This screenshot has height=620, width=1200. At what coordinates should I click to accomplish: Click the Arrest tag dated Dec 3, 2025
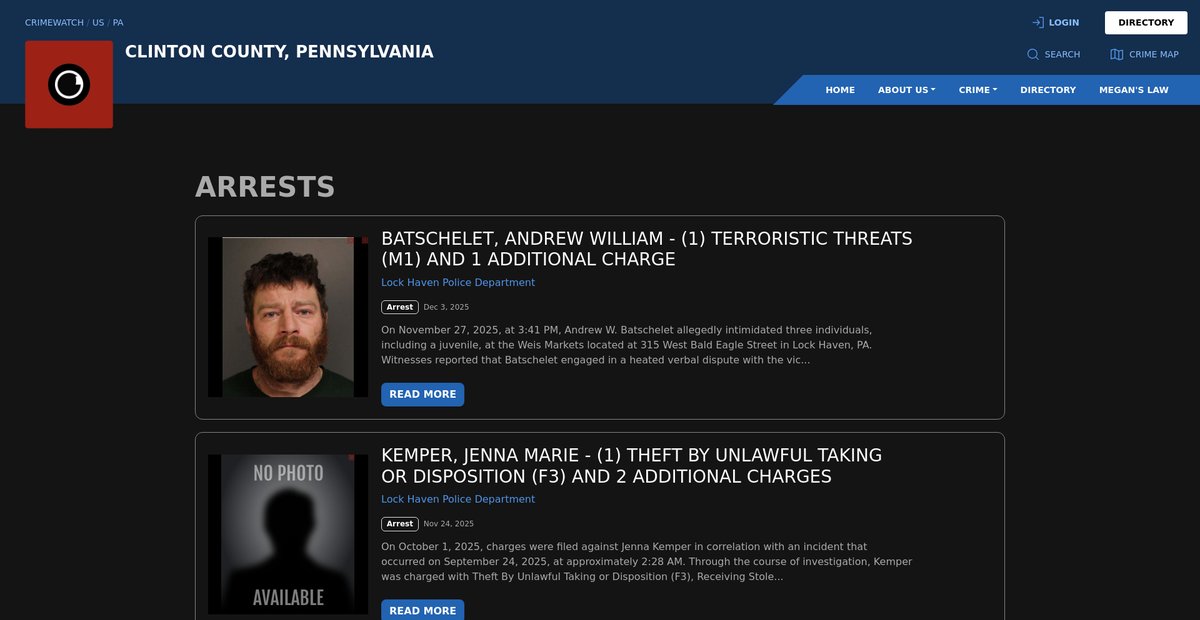(x=400, y=307)
